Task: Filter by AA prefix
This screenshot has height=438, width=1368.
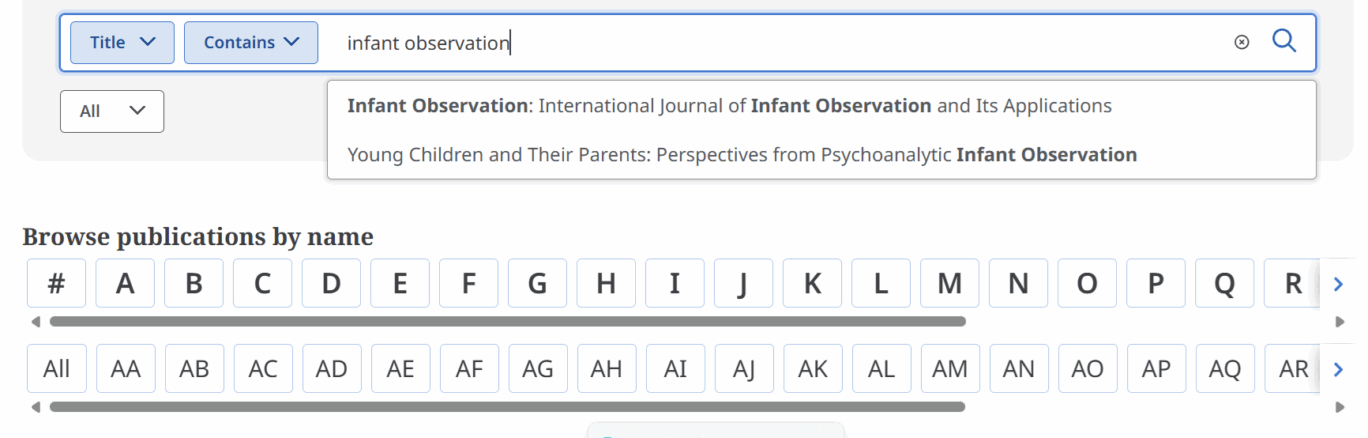Action: coord(126,369)
